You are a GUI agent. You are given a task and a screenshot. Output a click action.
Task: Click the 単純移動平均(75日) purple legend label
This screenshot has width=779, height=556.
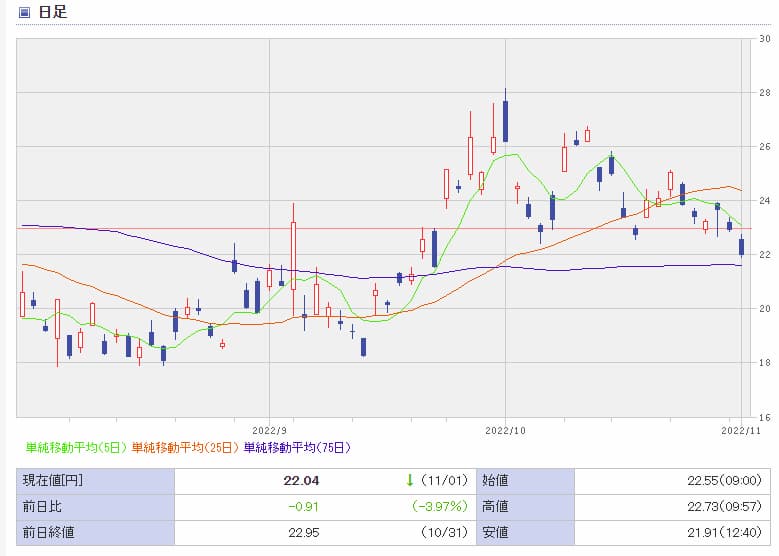[297, 447]
